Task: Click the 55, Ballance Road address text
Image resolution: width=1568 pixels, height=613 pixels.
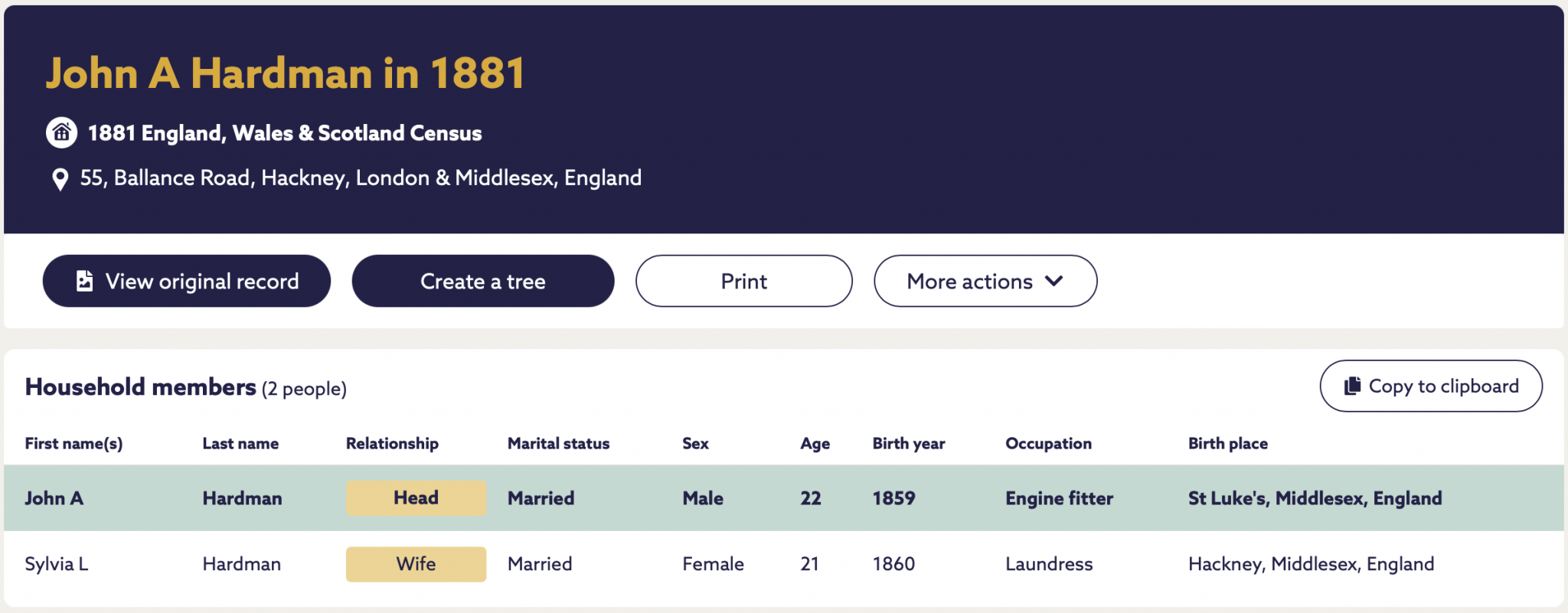Action: [361, 178]
